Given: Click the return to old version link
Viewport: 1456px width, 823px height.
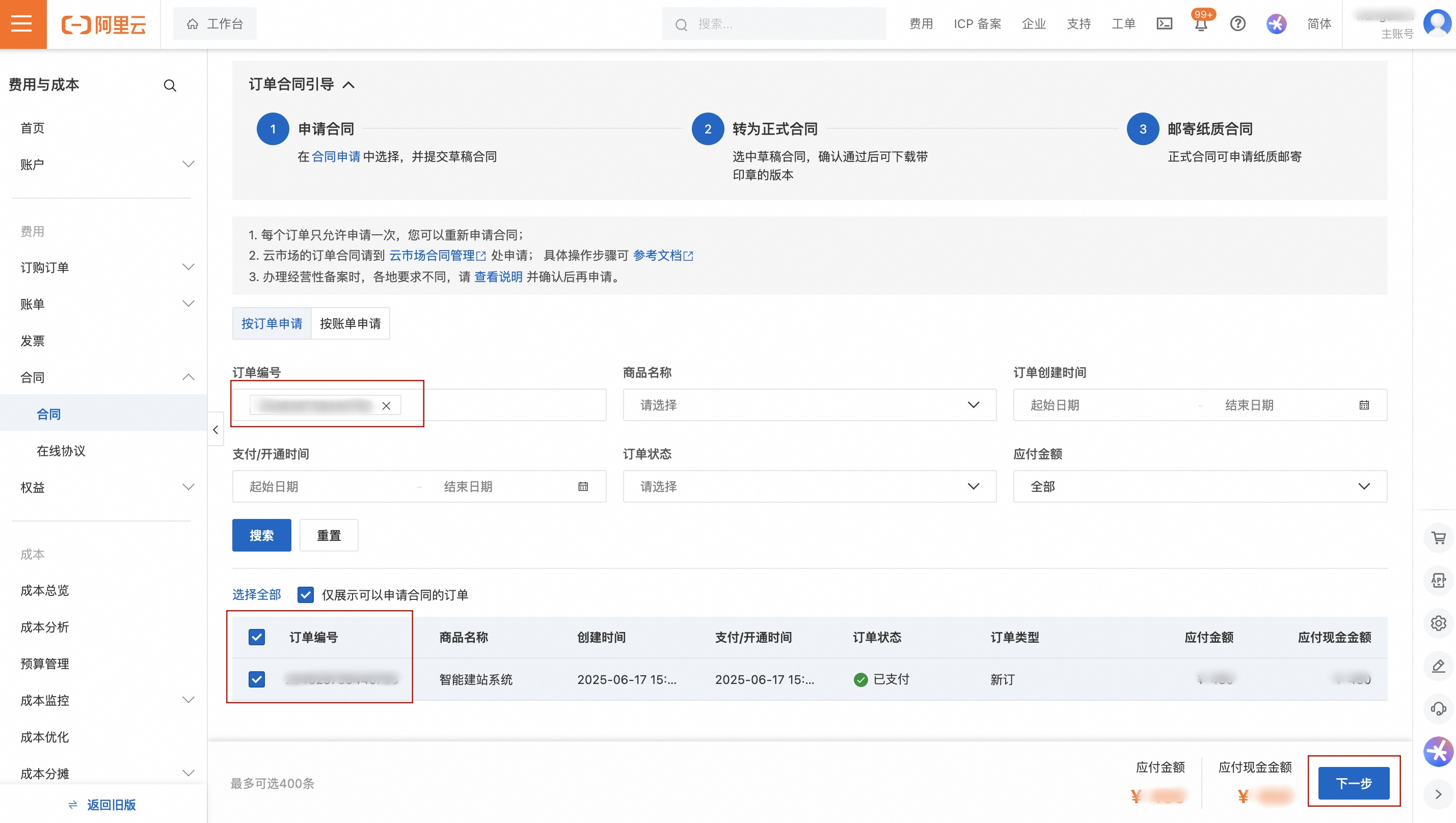Looking at the screenshot, I should pyautogui.click(x=102, y=804).
